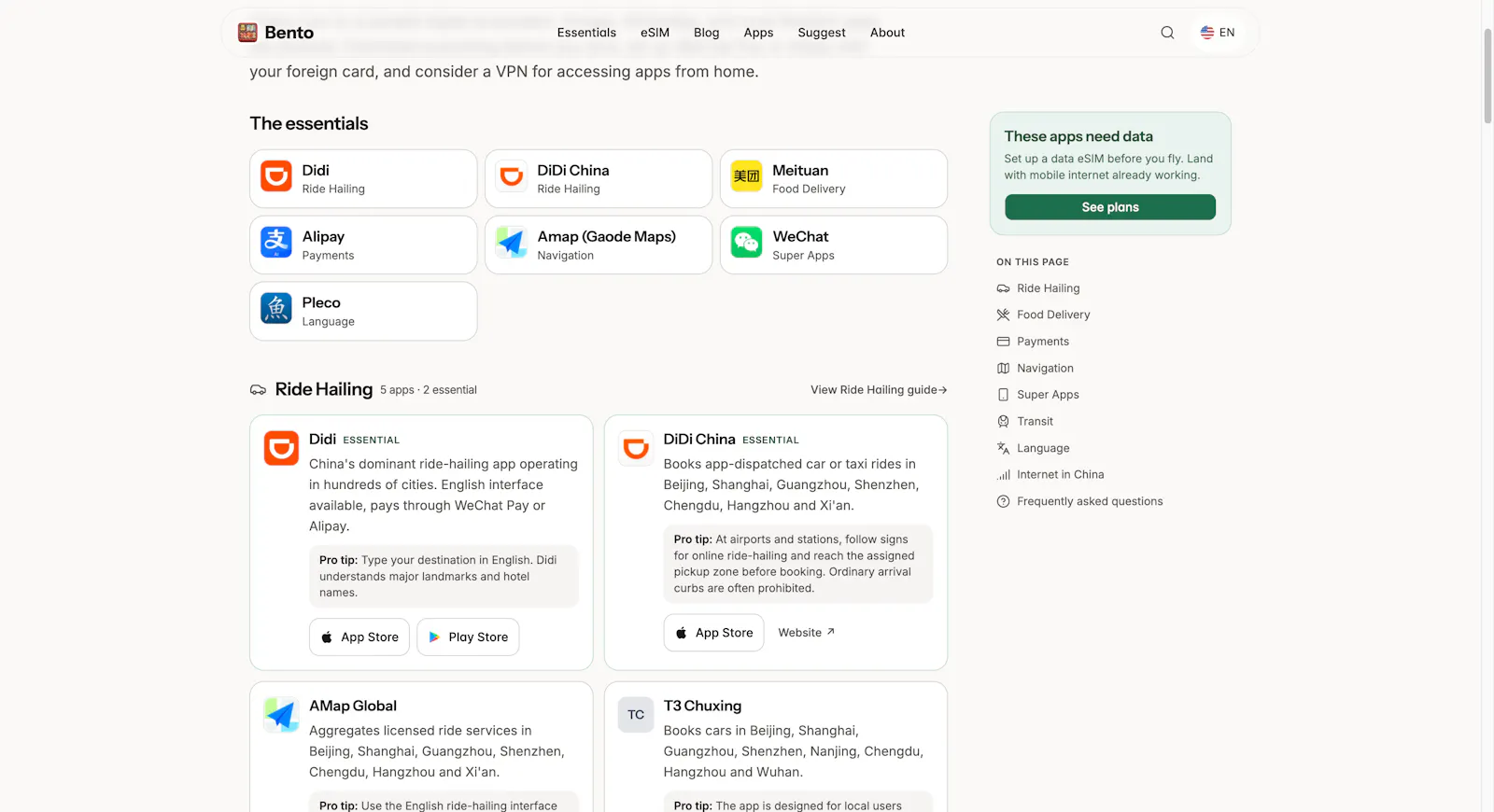Jump to Language in page contents
Image resolution: width=1494 pixels, height=812 pixels.
[x=1043, y=449]
